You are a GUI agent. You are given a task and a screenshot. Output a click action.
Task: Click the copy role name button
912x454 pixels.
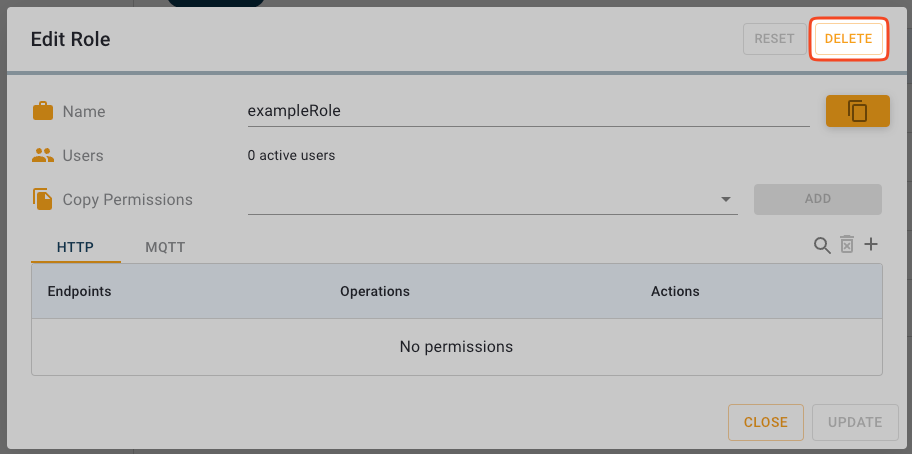pos(857,111)
